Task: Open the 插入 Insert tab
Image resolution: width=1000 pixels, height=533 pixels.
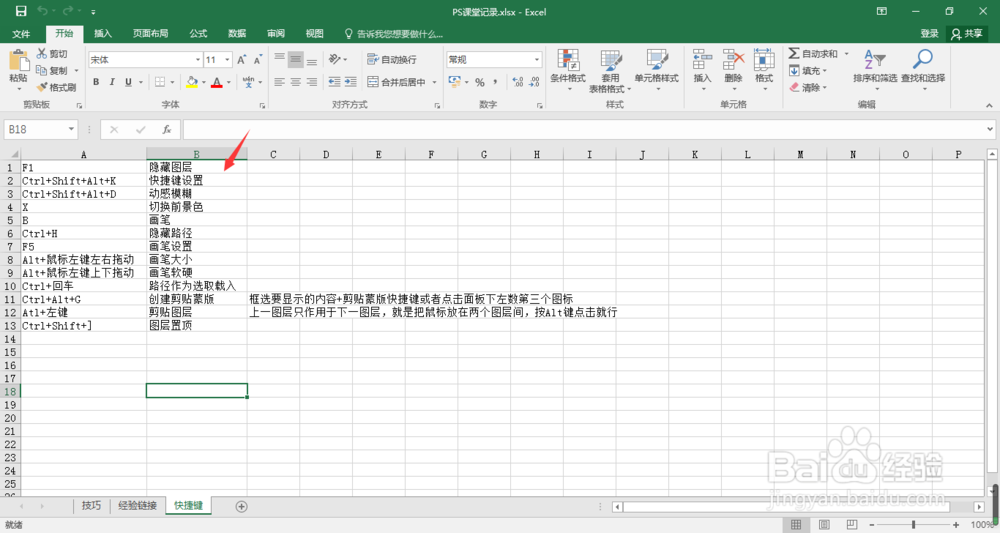Action: [x=103, y=33]
